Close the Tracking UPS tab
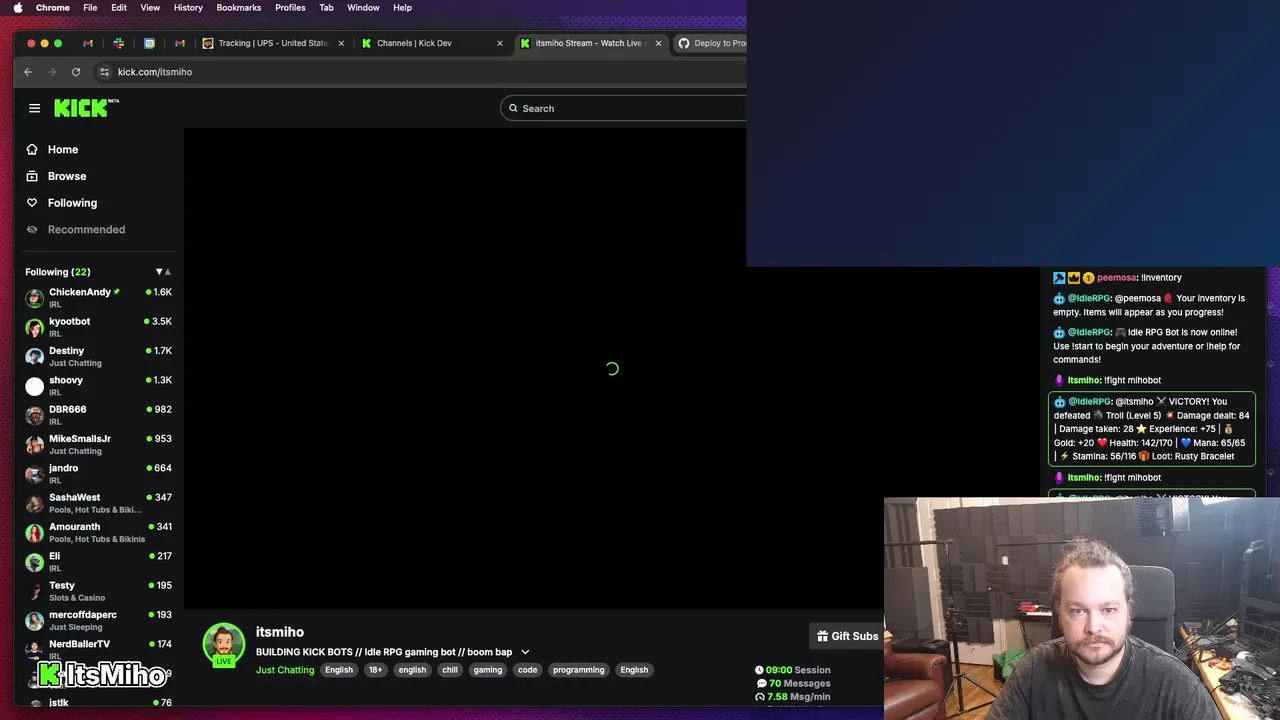Image resolution: width=1280 pixels, height=720 pixels. point(341,43)
